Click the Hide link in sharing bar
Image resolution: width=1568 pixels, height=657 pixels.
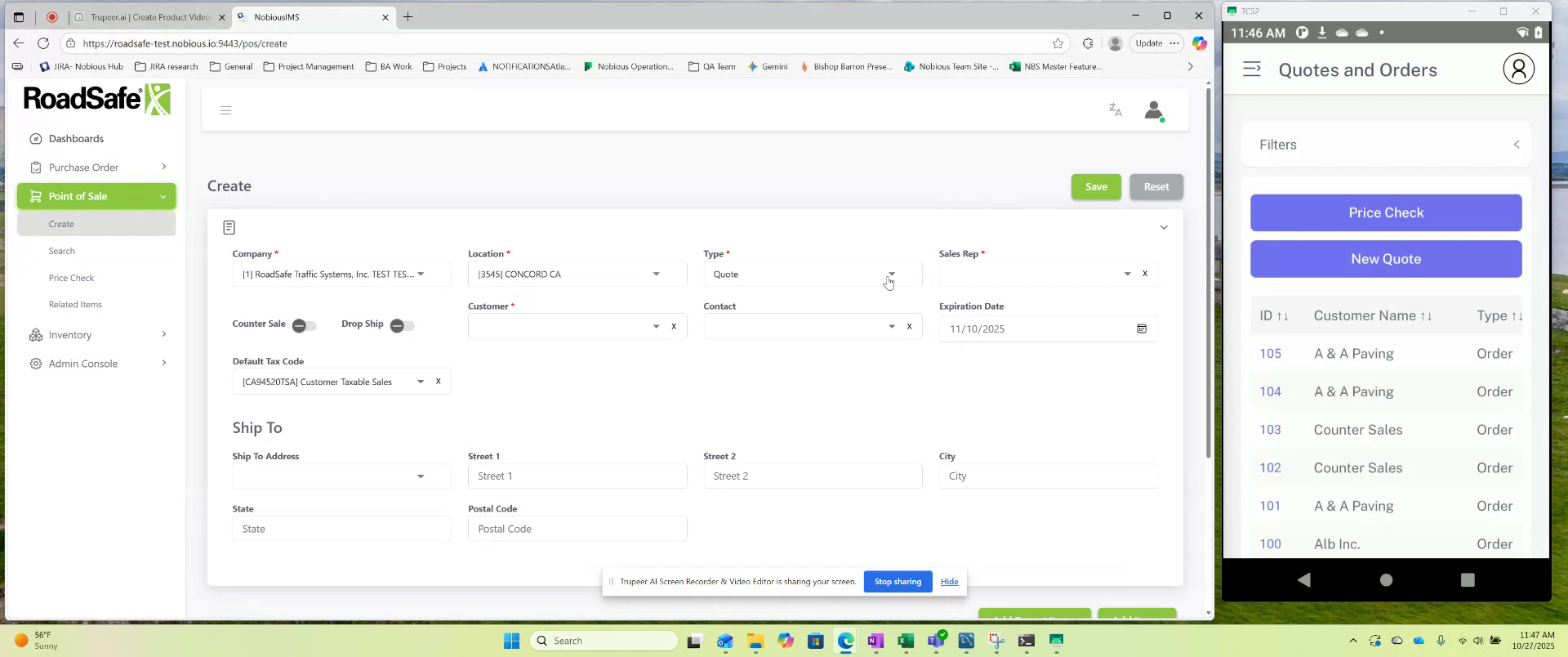949,581
